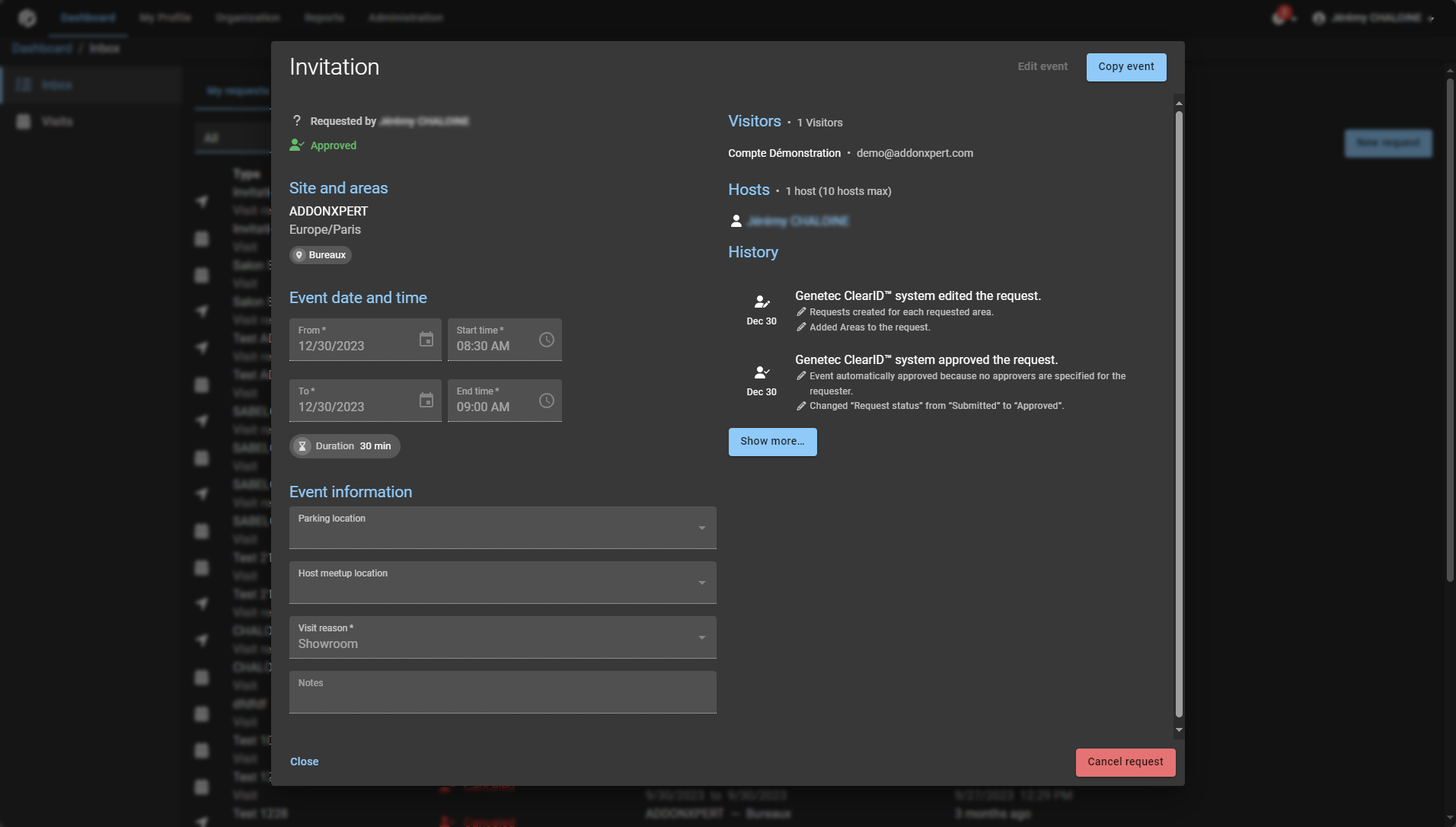Click Edit event in the header

1043,67
